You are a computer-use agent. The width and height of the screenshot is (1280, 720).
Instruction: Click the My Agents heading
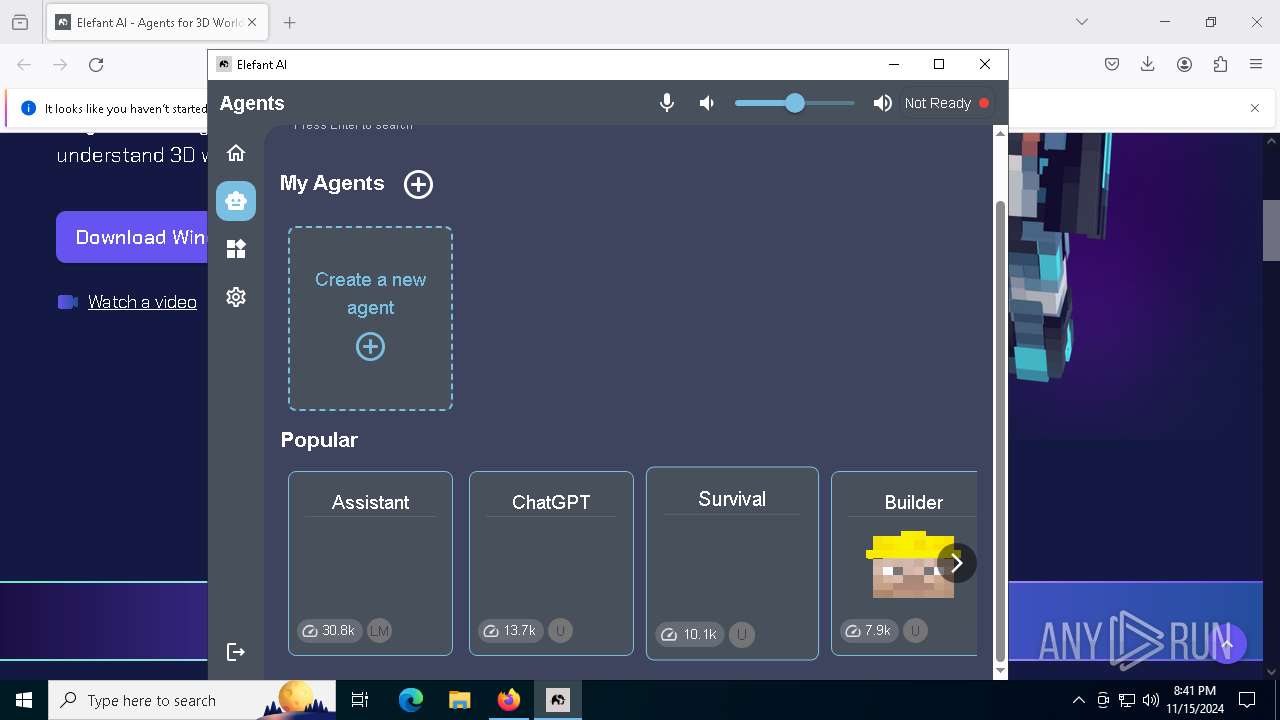332,183
